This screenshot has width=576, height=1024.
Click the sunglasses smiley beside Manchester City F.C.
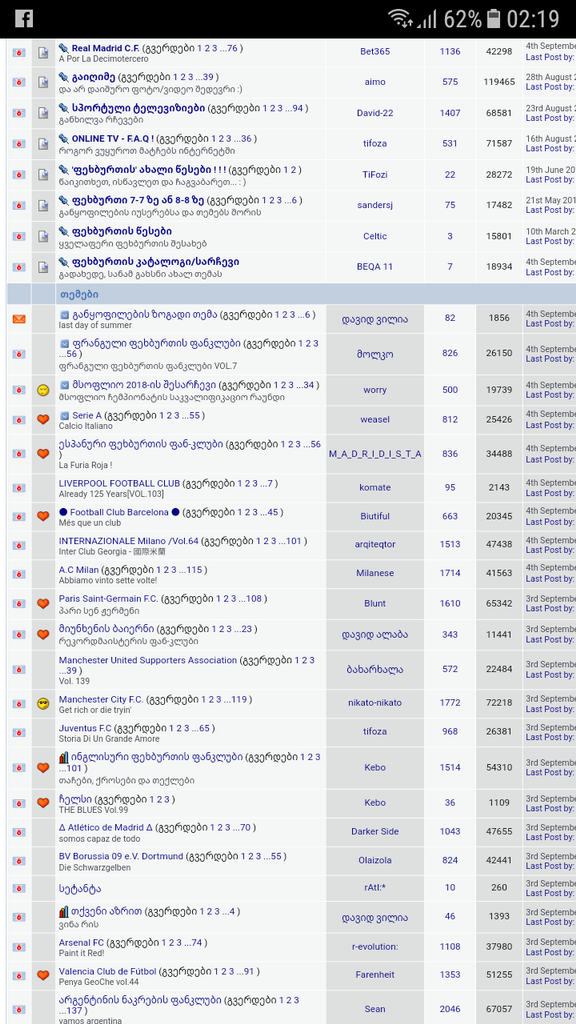click(x=43, y=703)
